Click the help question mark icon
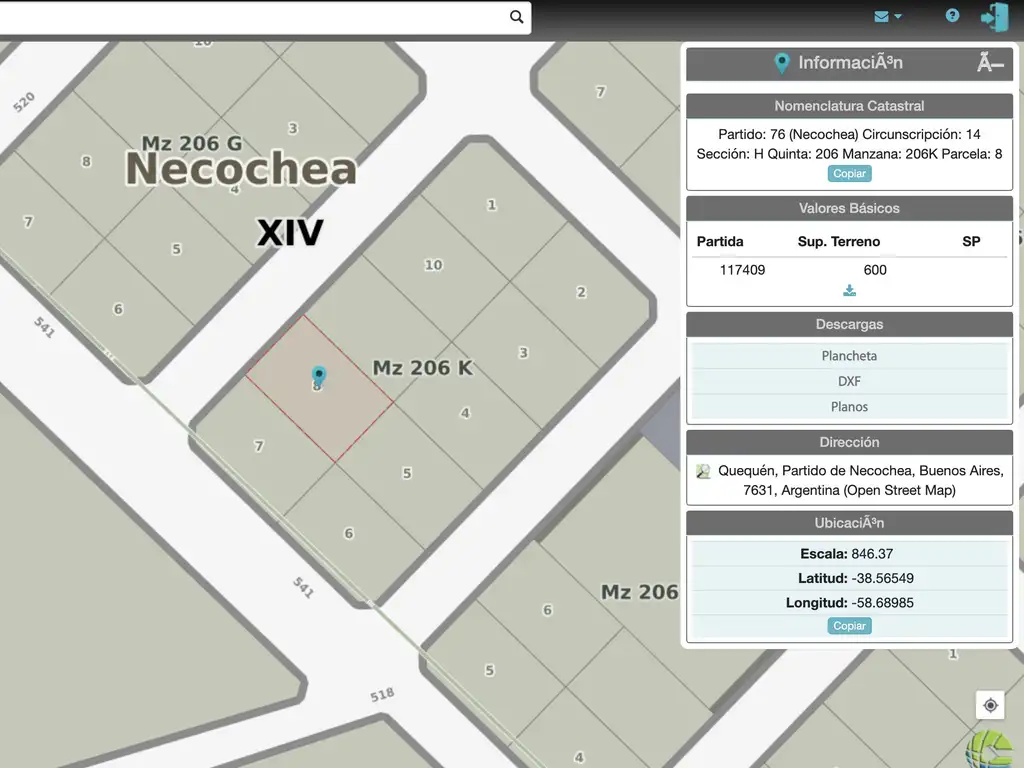The width and height of the screenshot is (1024, 768). coord(952,16)
